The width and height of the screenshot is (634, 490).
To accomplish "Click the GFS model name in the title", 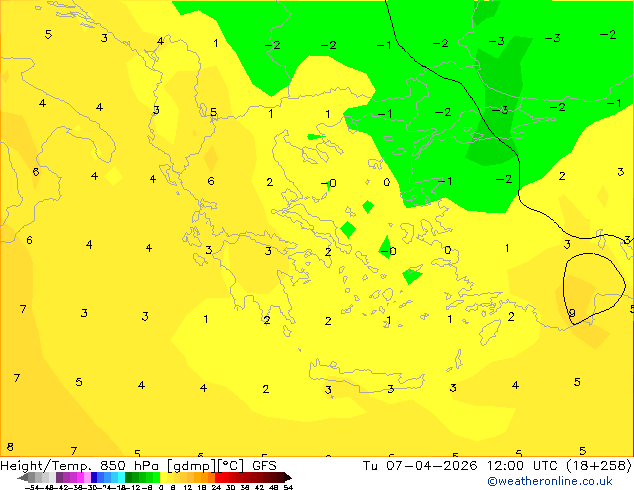I will tap(264, 466).
